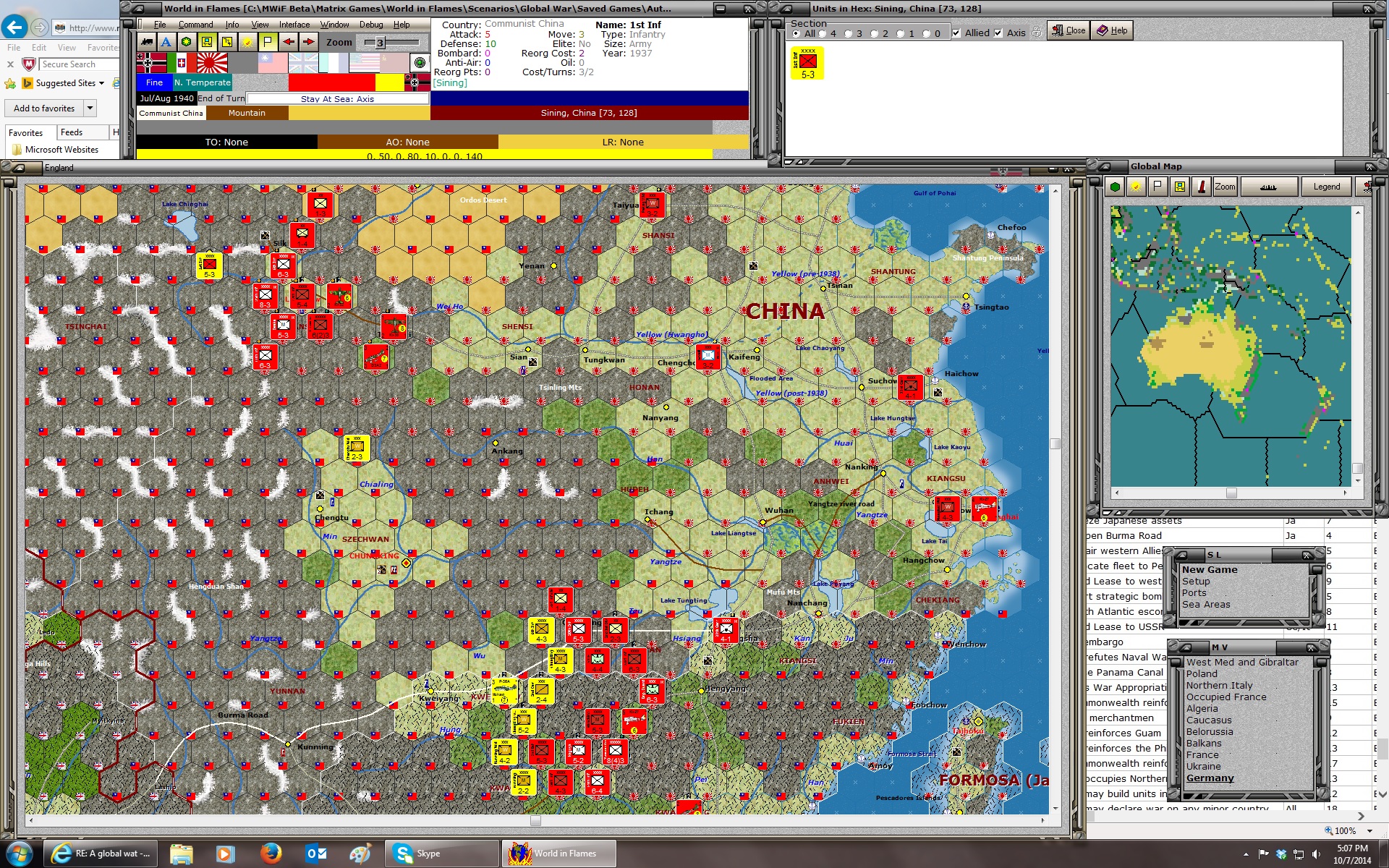The image size is (1389, 868).
Task: Uncheck the Axis checkbox
Action: pyautogui.click(x=998, y=33)
